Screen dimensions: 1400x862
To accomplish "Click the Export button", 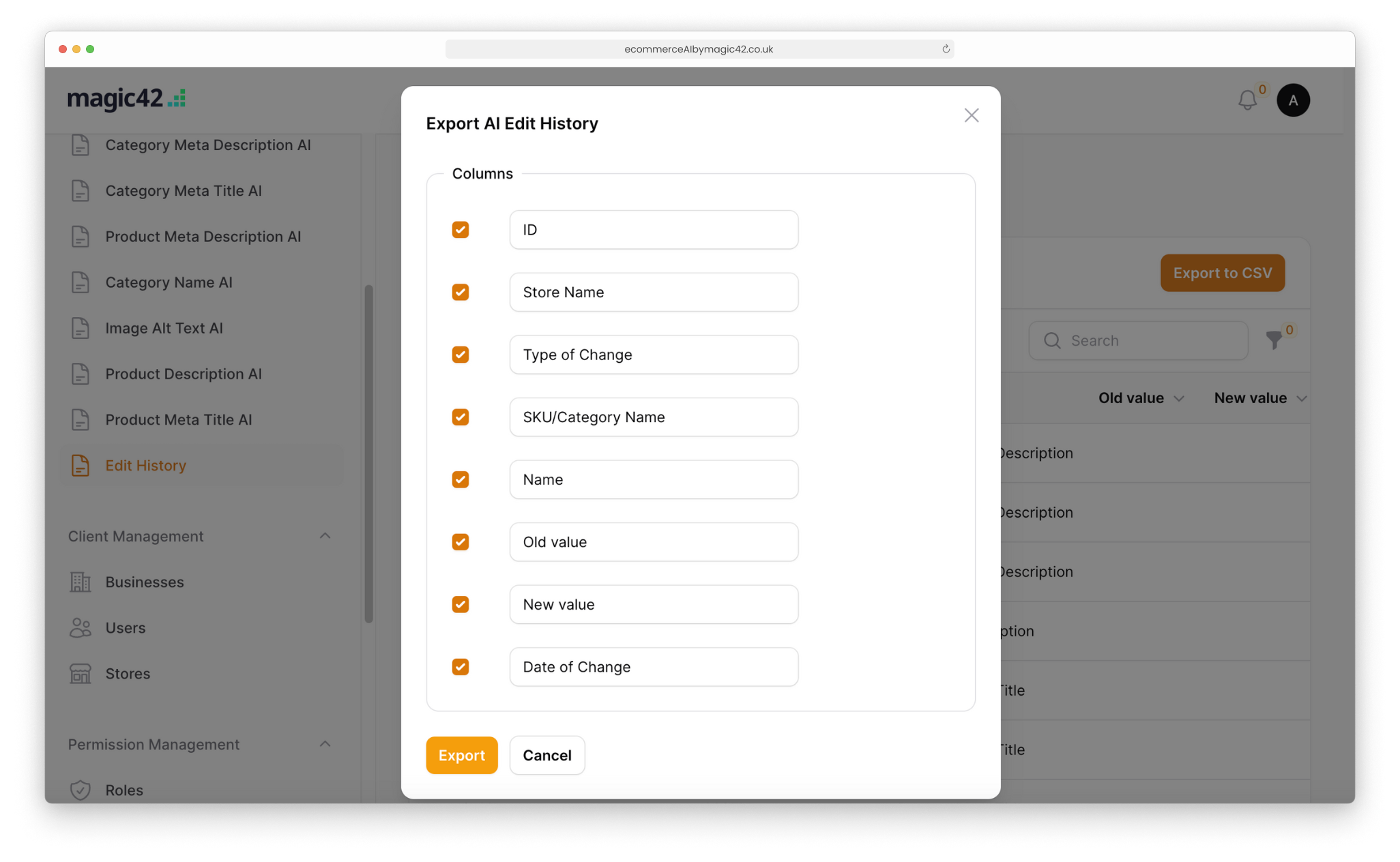I will pos(461,755).
